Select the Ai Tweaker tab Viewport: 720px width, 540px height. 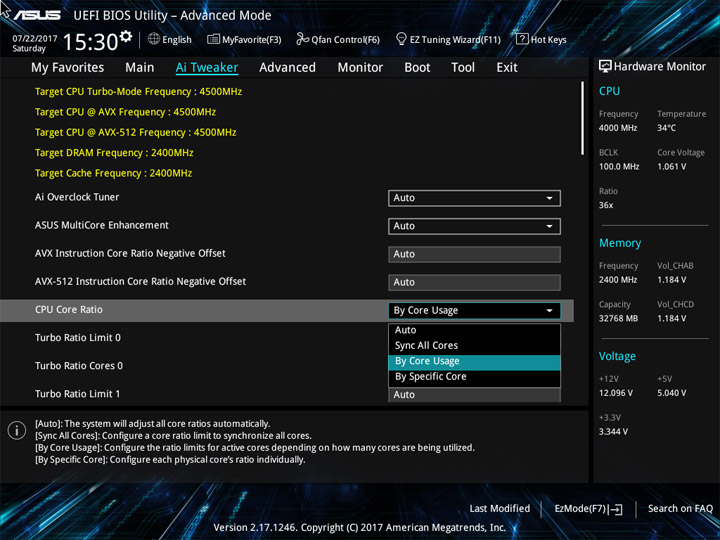pyautogui.click(x=207, y=68)
